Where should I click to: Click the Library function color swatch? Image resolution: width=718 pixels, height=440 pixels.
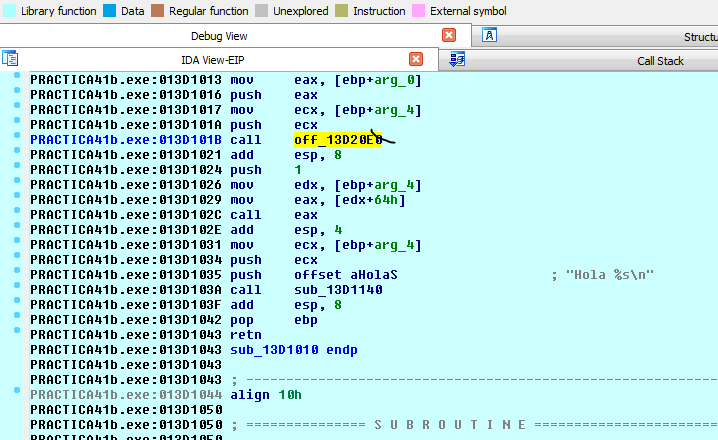8,11
